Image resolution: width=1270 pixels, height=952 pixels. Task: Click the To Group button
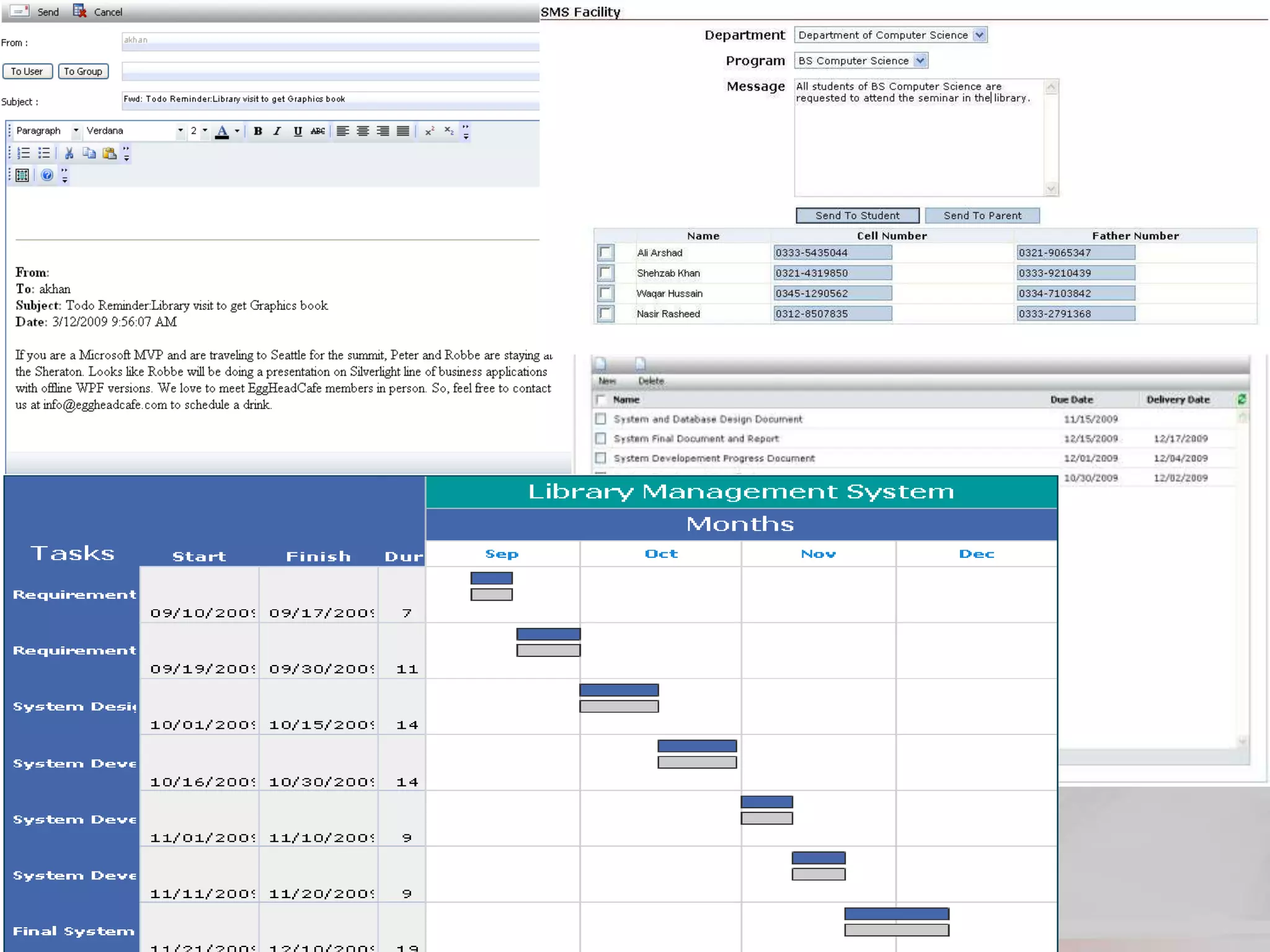83,71
